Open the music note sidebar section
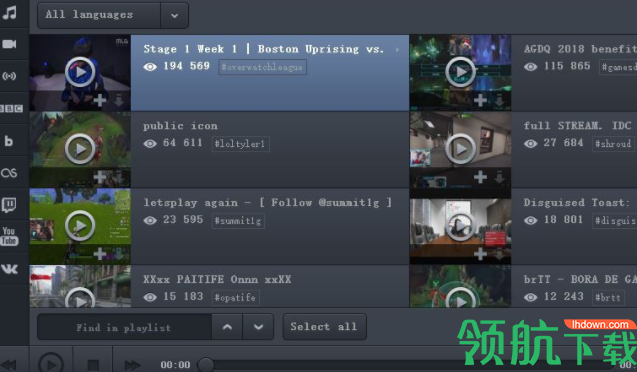This screenshot has height=372, width=637. click(10, 12)
